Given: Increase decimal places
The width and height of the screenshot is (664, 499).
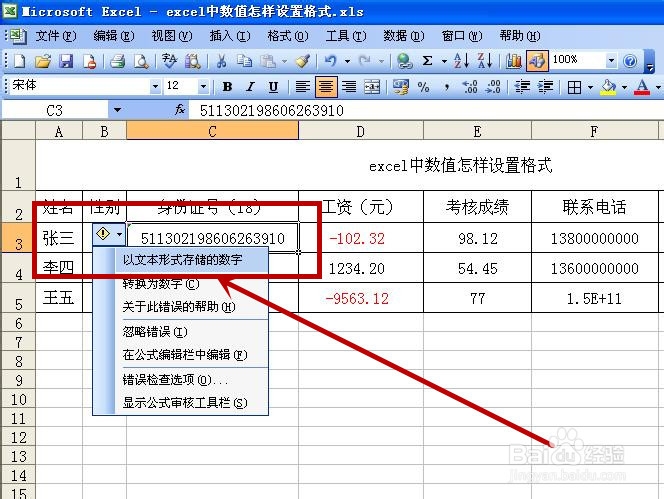Looking at the screenshot, I should 470,87.
